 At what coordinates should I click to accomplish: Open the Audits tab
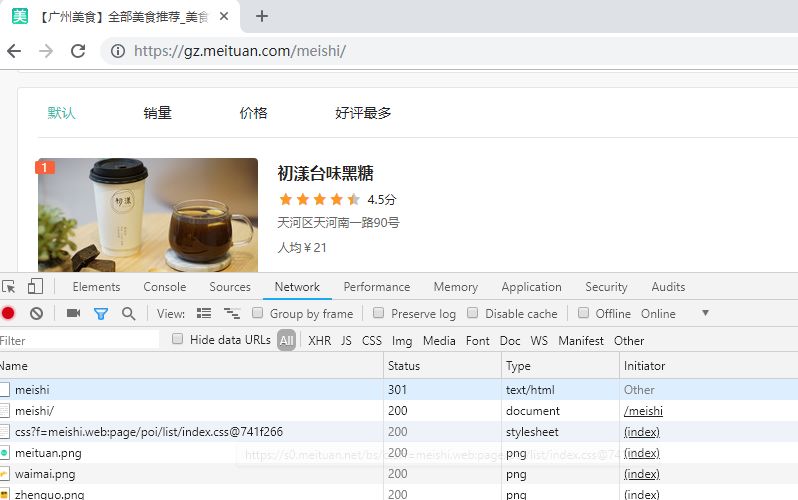[668, 287]
